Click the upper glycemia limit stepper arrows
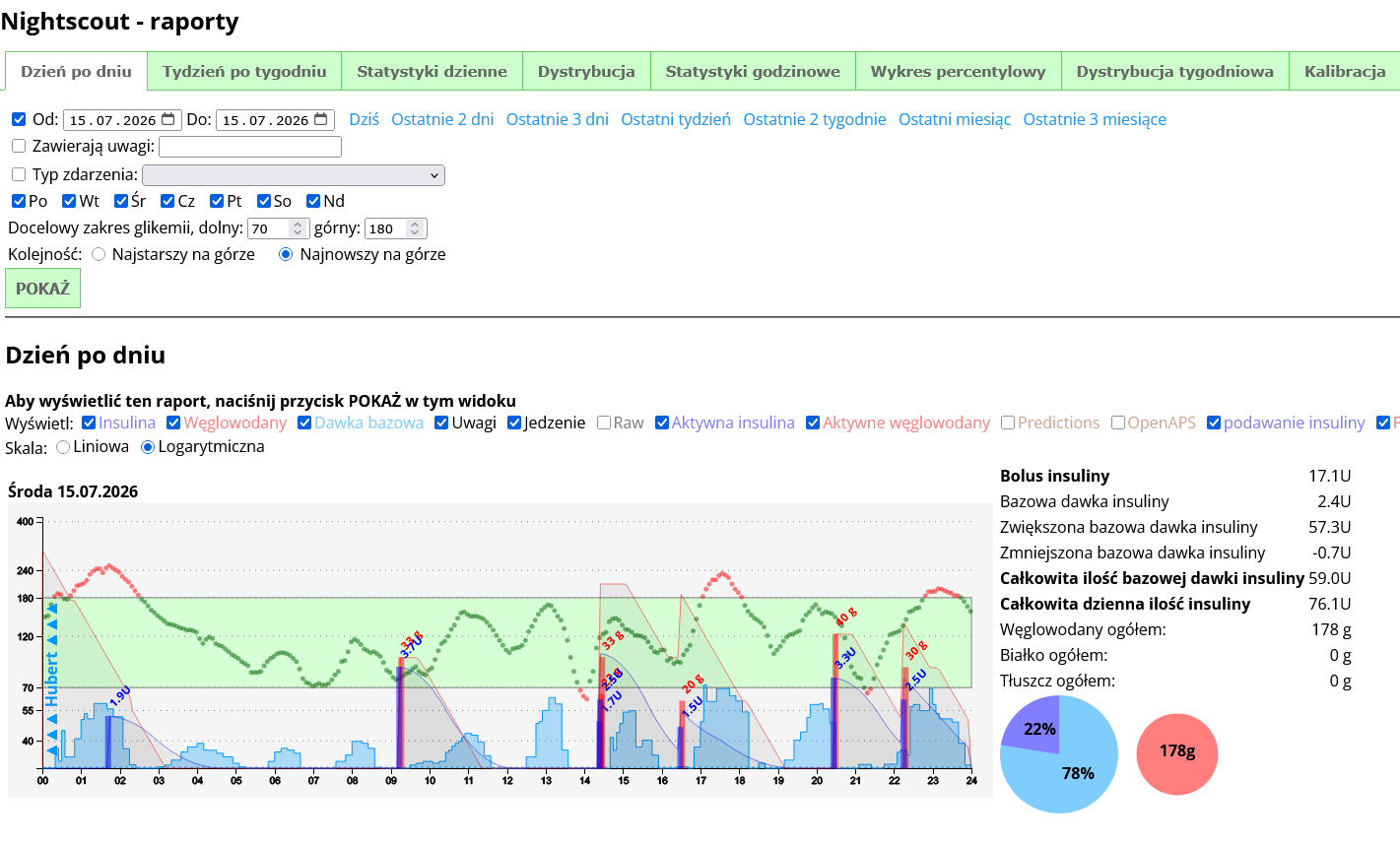This screenshot has height=846, width=1400. [415, 228]
